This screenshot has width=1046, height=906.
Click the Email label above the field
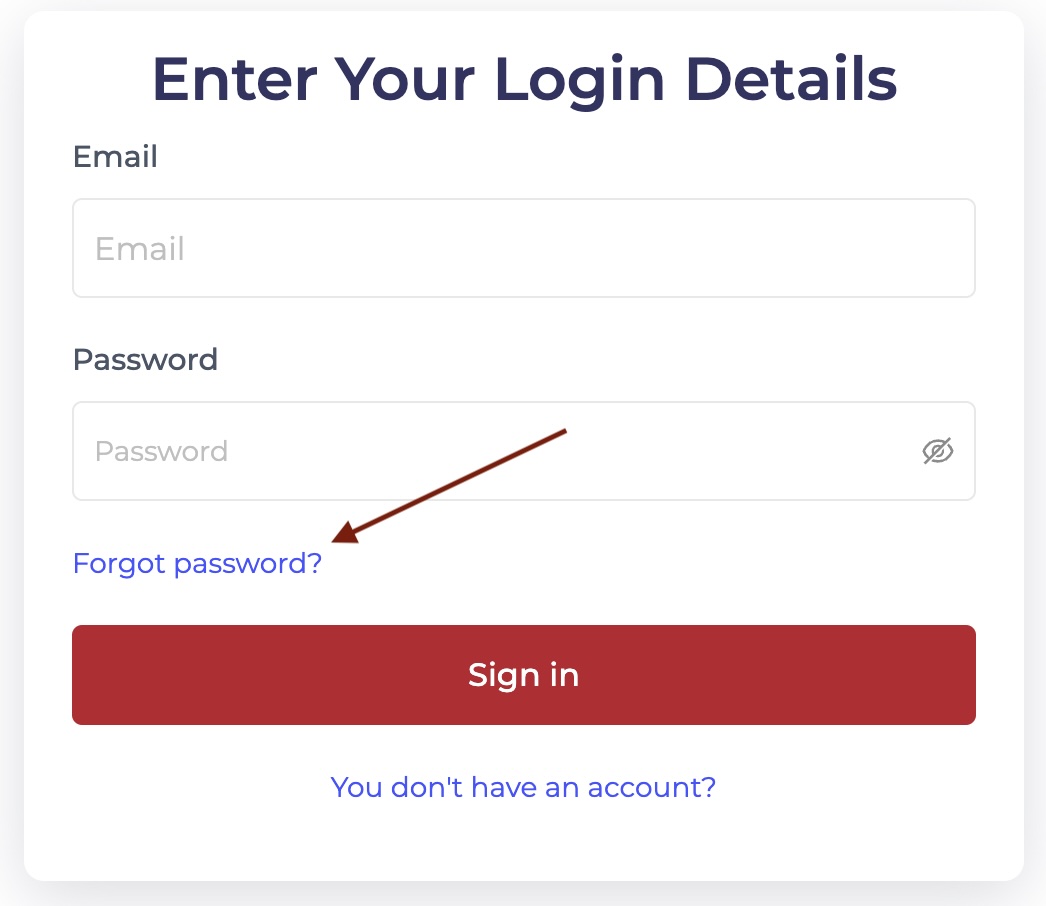click(x=115, y=157)
